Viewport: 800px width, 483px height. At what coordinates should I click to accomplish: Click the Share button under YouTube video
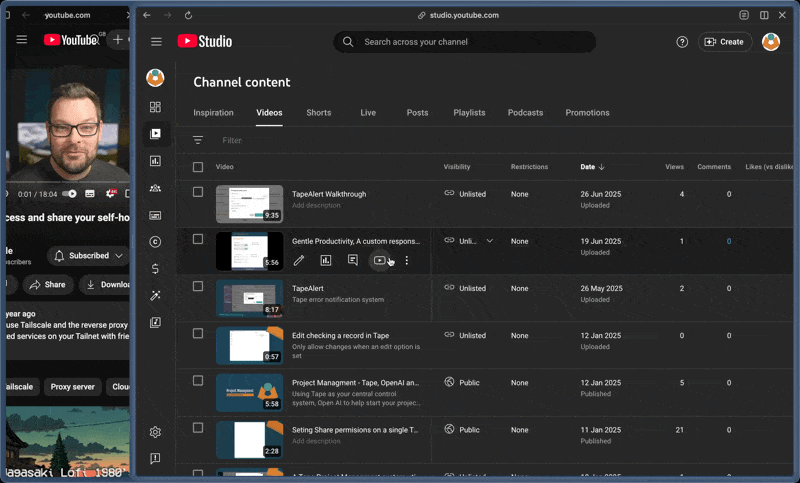(47, 285)
